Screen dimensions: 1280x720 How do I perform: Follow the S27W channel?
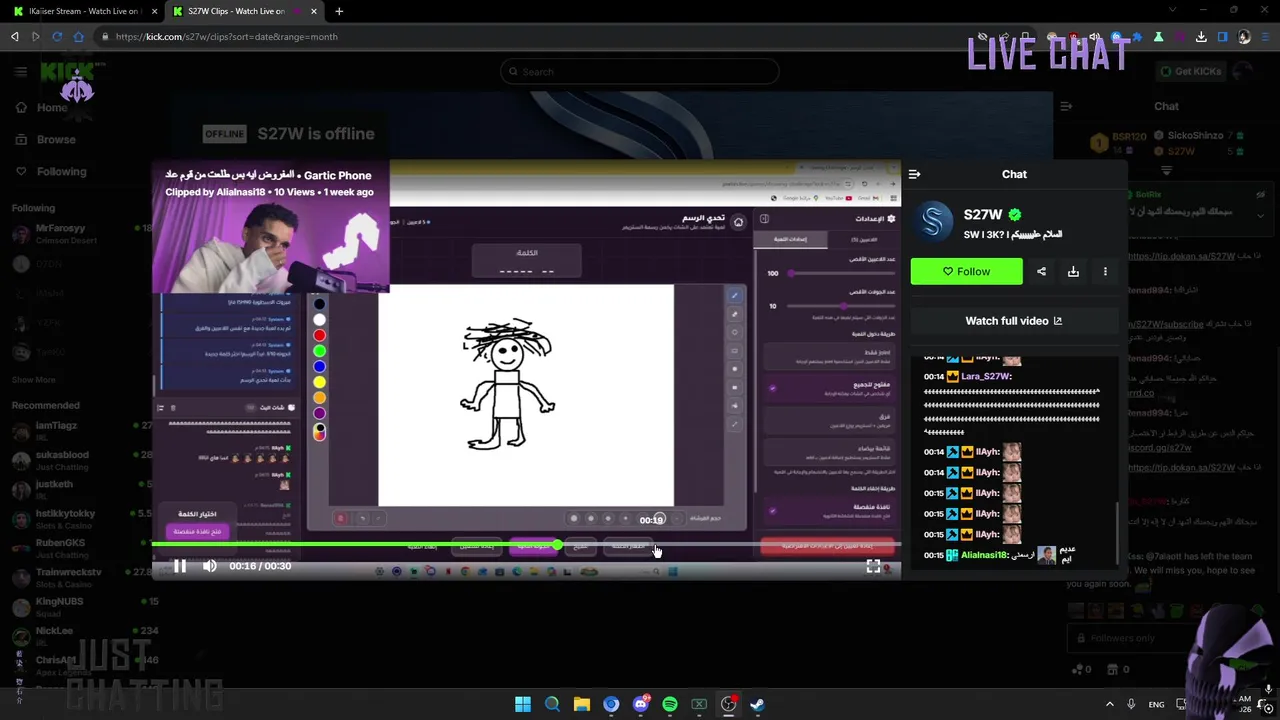pyautogui.click(x=966, y=271)
